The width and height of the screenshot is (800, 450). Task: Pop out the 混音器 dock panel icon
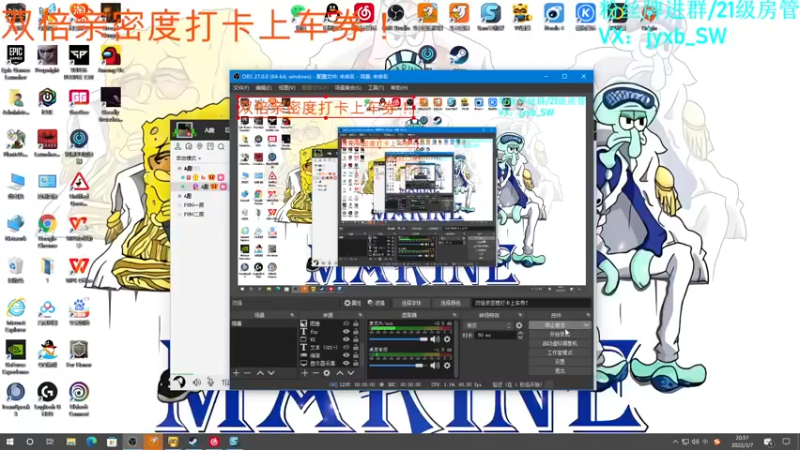pos(454,315)
